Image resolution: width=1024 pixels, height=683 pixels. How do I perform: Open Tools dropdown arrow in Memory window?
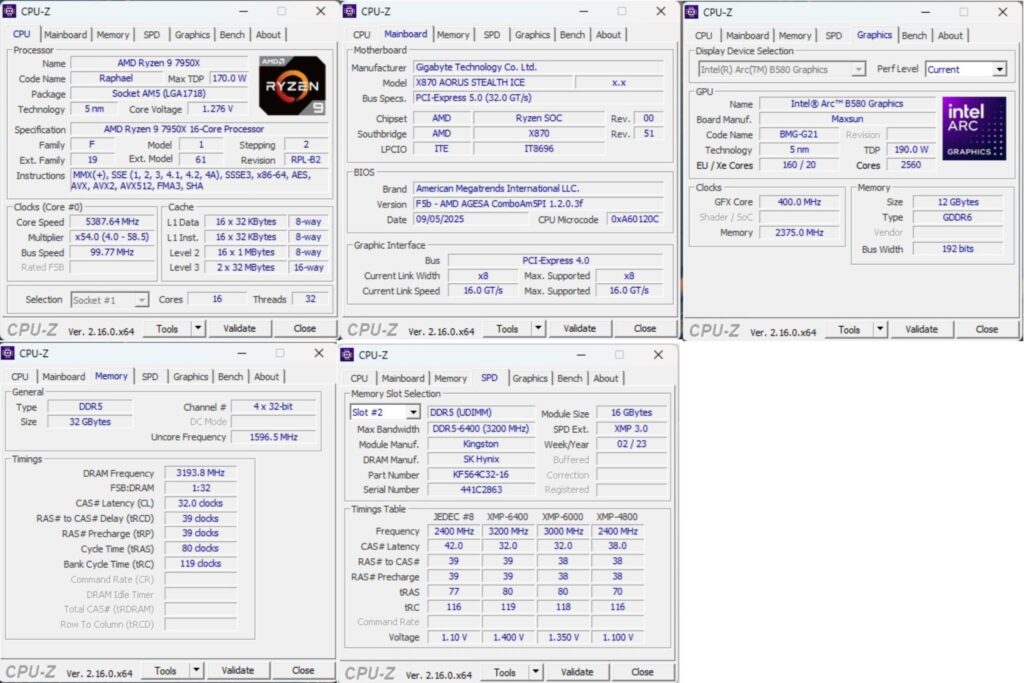[x=196, y=670]
